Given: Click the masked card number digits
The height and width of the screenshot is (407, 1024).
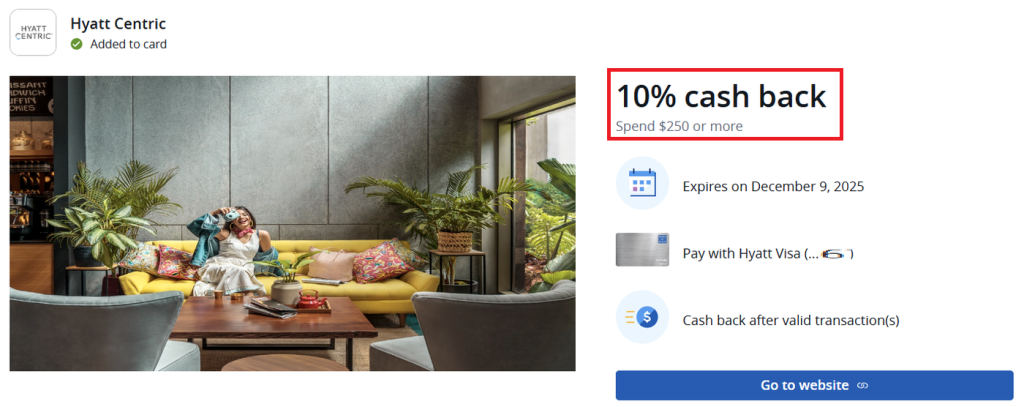Looking at the screenshot, I should pos(837,253).
